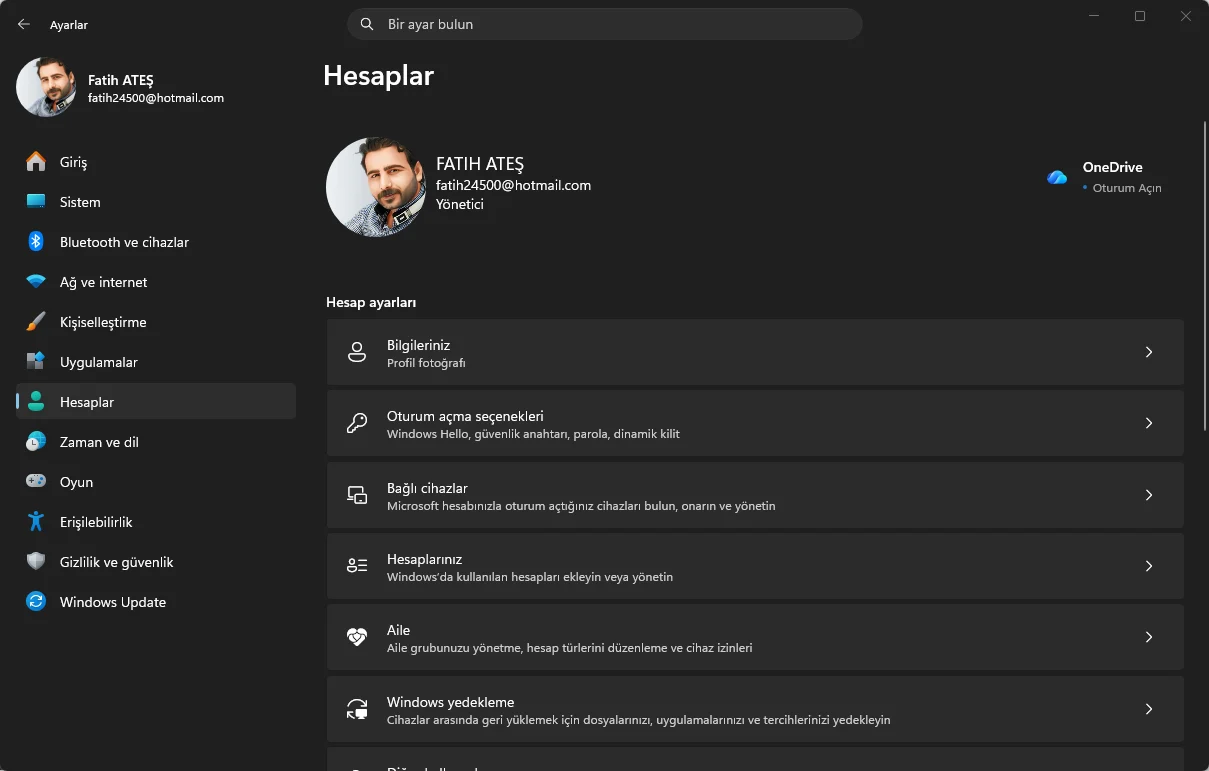Click the Uygulamalar apps icon
This screenshot has height=771, width=1209.
[x=36, y=361]
